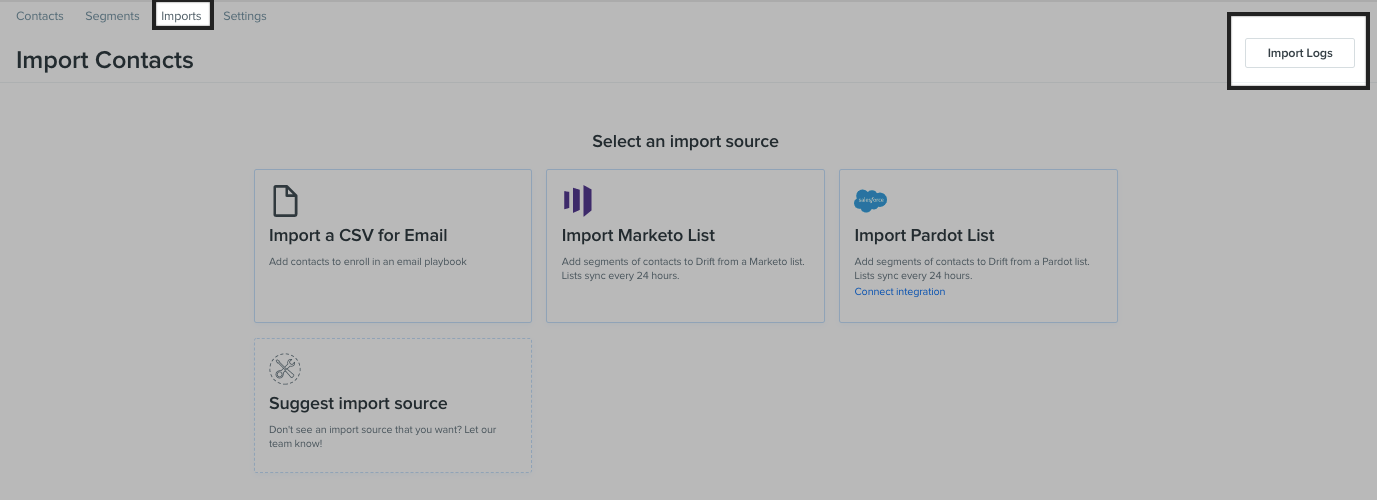Switch to the Segments tab
Viewport: 1377px width, 500px height.
[x=112, y=16]
